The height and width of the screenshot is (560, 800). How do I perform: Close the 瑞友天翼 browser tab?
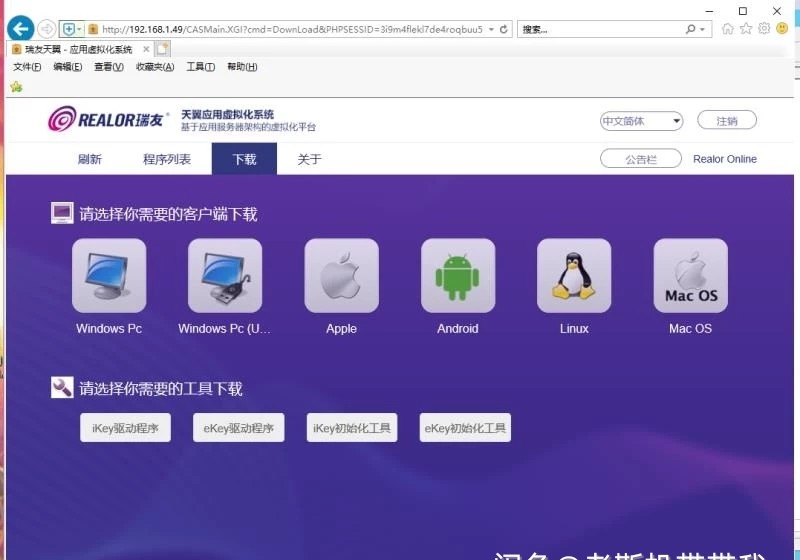(146, 49)
